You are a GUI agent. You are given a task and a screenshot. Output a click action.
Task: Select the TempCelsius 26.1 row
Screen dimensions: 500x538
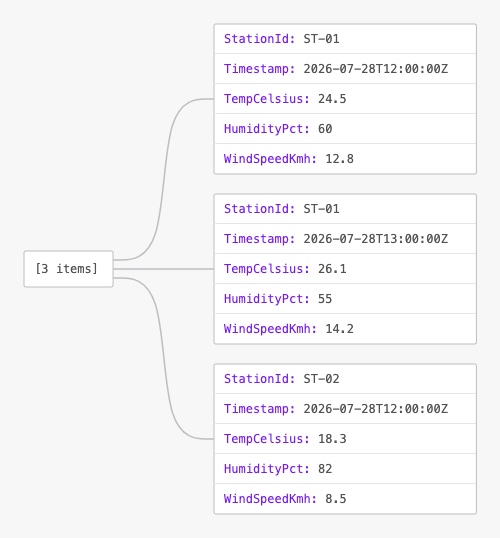[345, 269]
